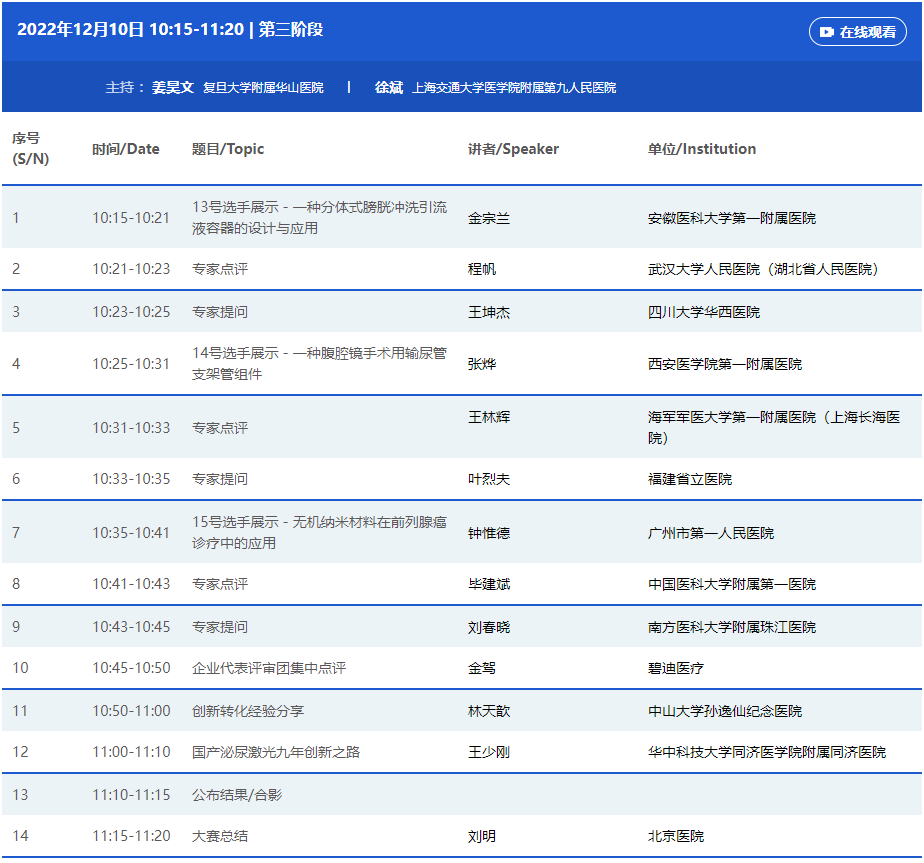
Task: Click institution 海军军医大学第一附属医院（上海长海医院）
Action: click(774, 427)
